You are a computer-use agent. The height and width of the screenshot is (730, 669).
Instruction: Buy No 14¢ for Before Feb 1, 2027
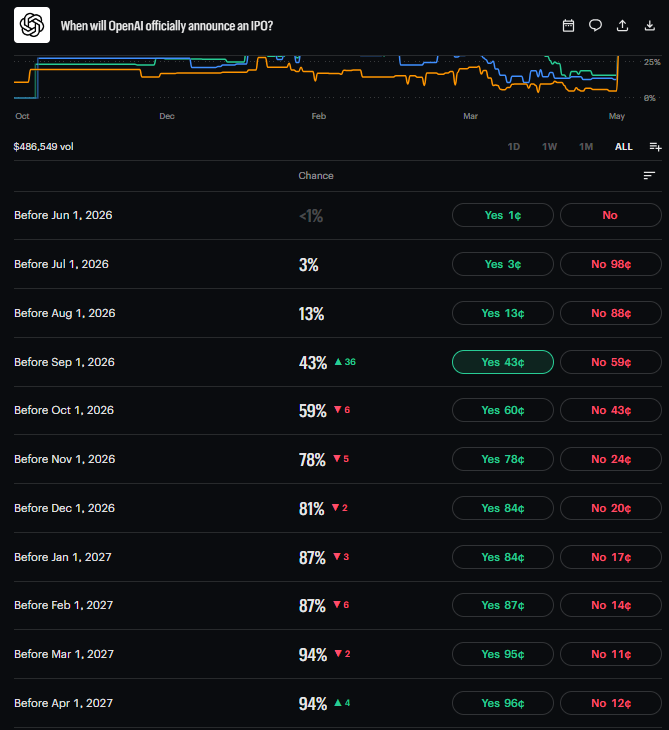pos(610,605)
